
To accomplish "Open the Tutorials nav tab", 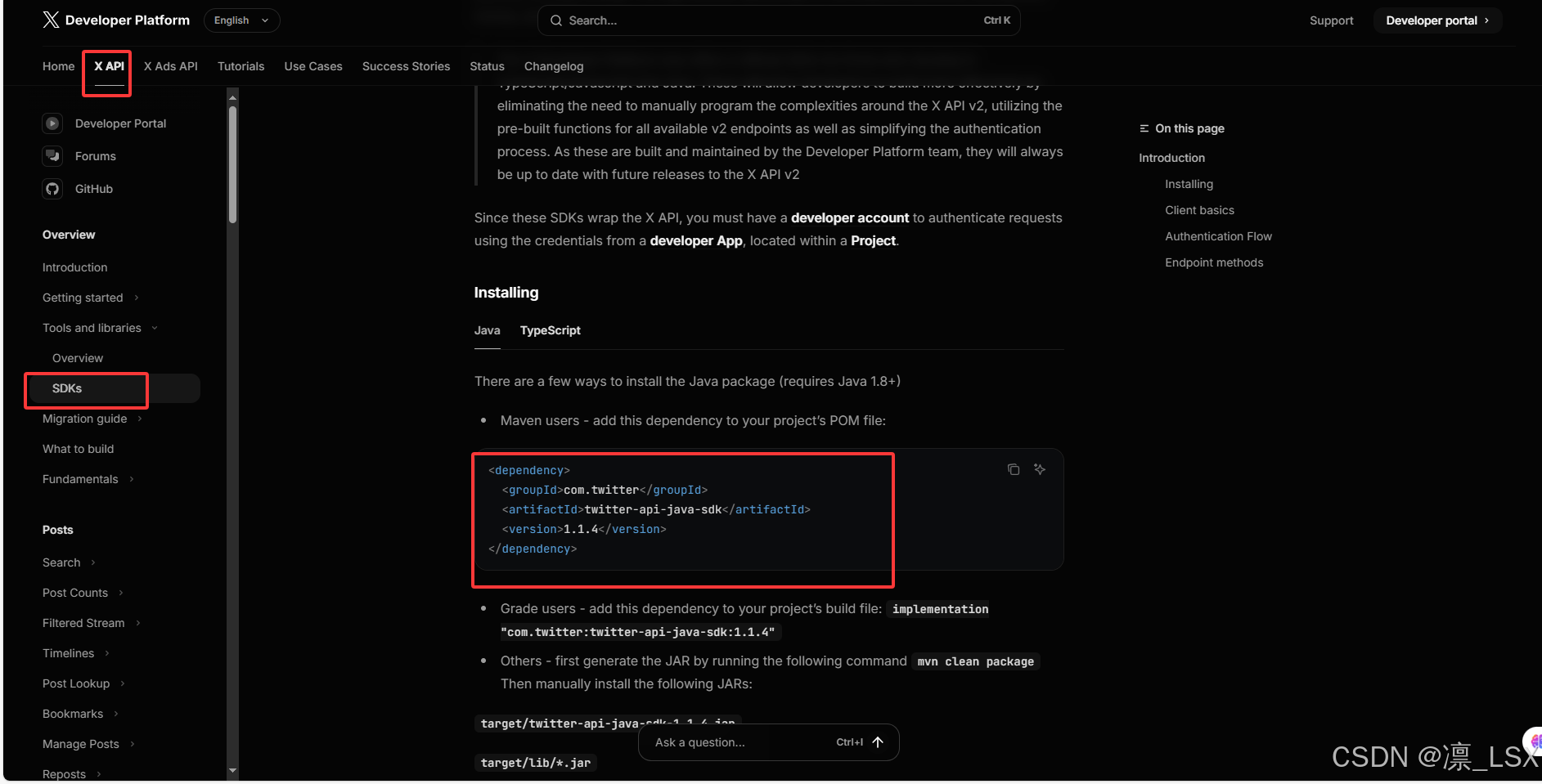I will pyautogui.click(x=241, y=66).
